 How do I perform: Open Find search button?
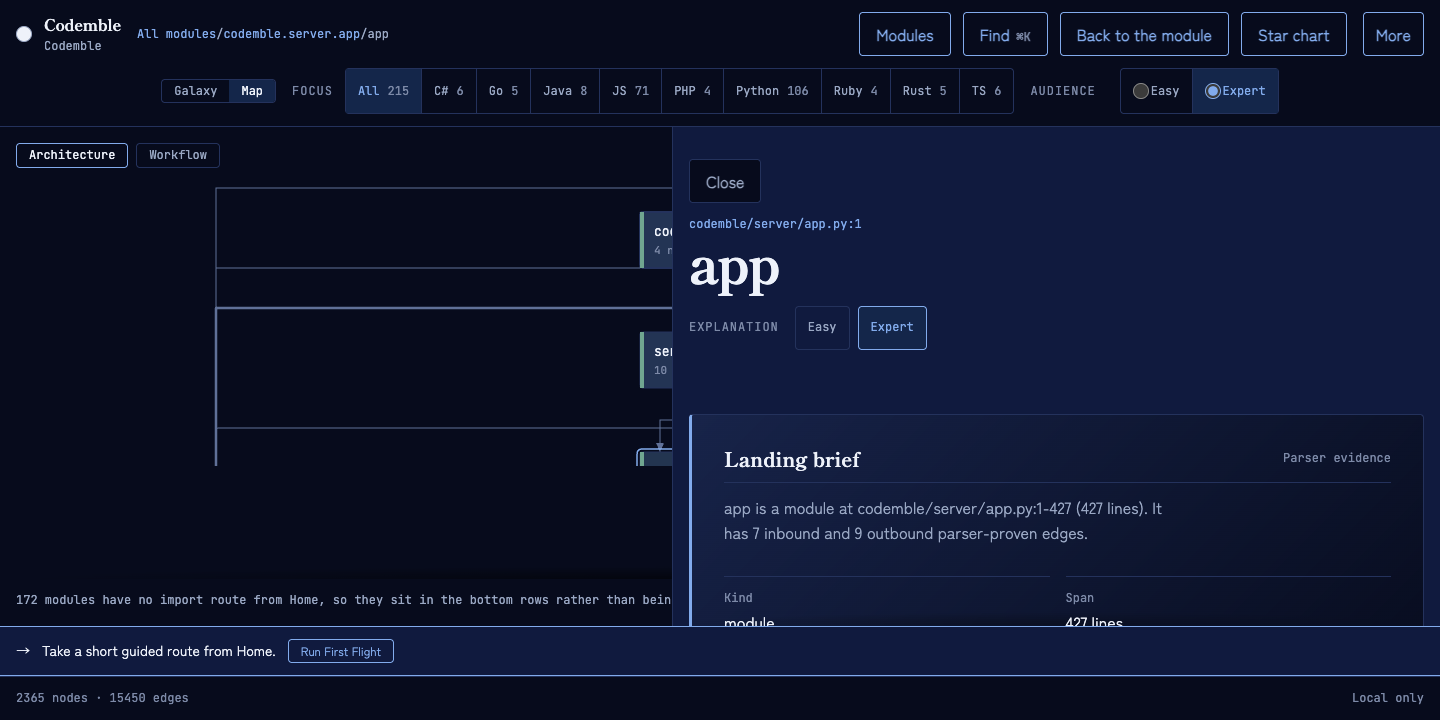click(x=1005, y=35)
